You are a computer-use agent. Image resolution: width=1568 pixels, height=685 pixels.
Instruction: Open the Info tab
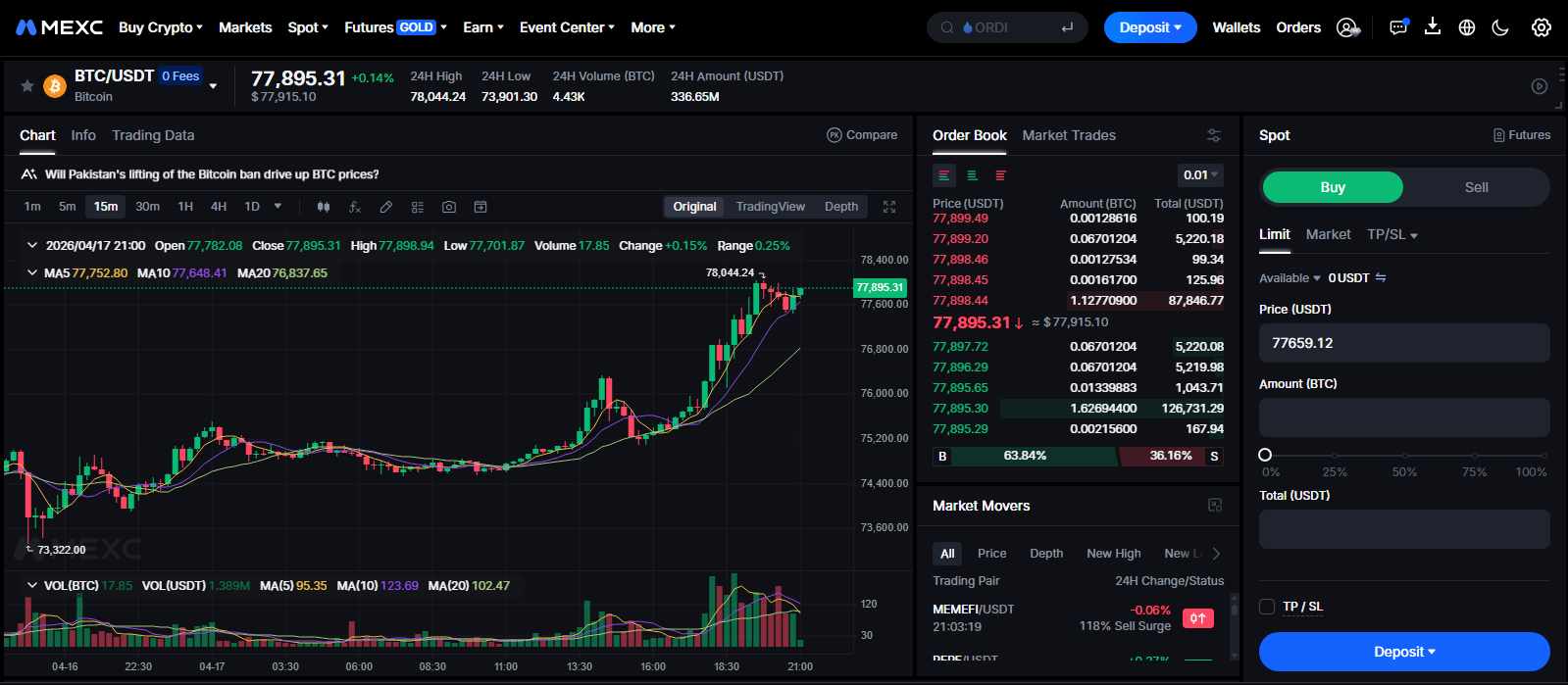click(83, 135)
